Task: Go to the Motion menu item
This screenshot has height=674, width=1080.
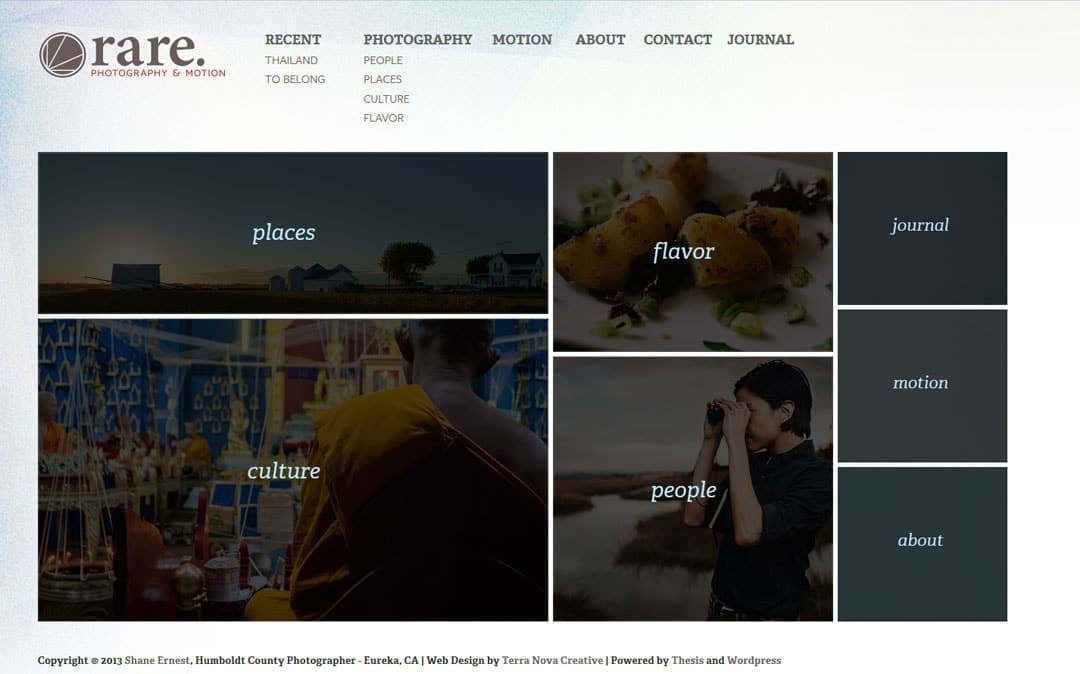Action: click(521, 40)
